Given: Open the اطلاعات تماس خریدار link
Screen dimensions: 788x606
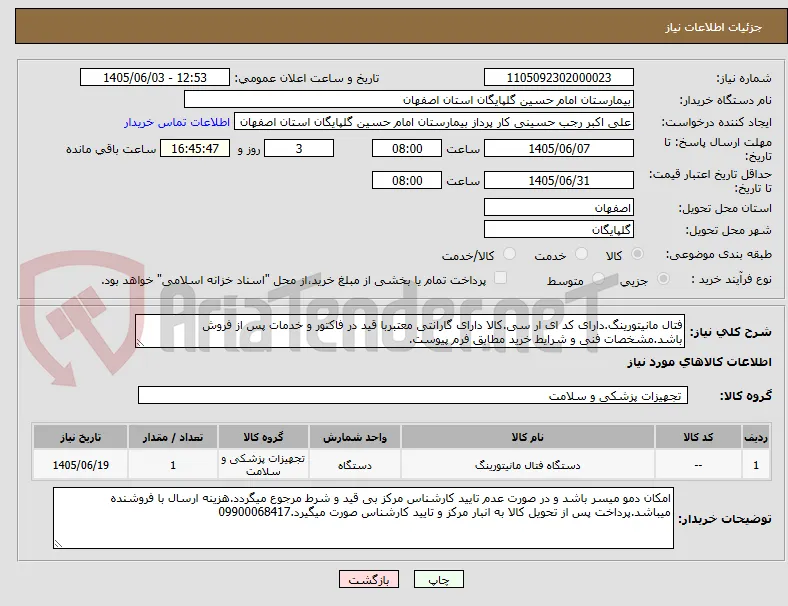Looking at the screenshot, I should [177, 122].
